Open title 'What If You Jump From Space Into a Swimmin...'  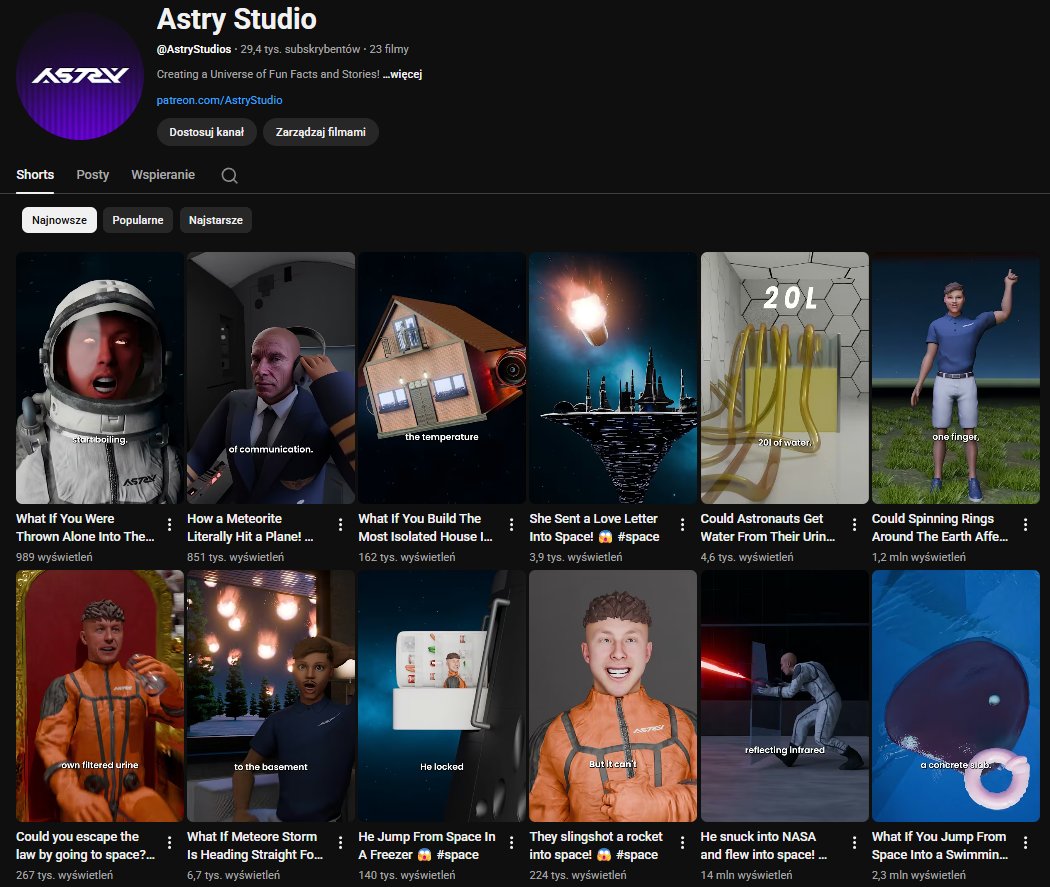pyautogui.click(x=939, y=845)
